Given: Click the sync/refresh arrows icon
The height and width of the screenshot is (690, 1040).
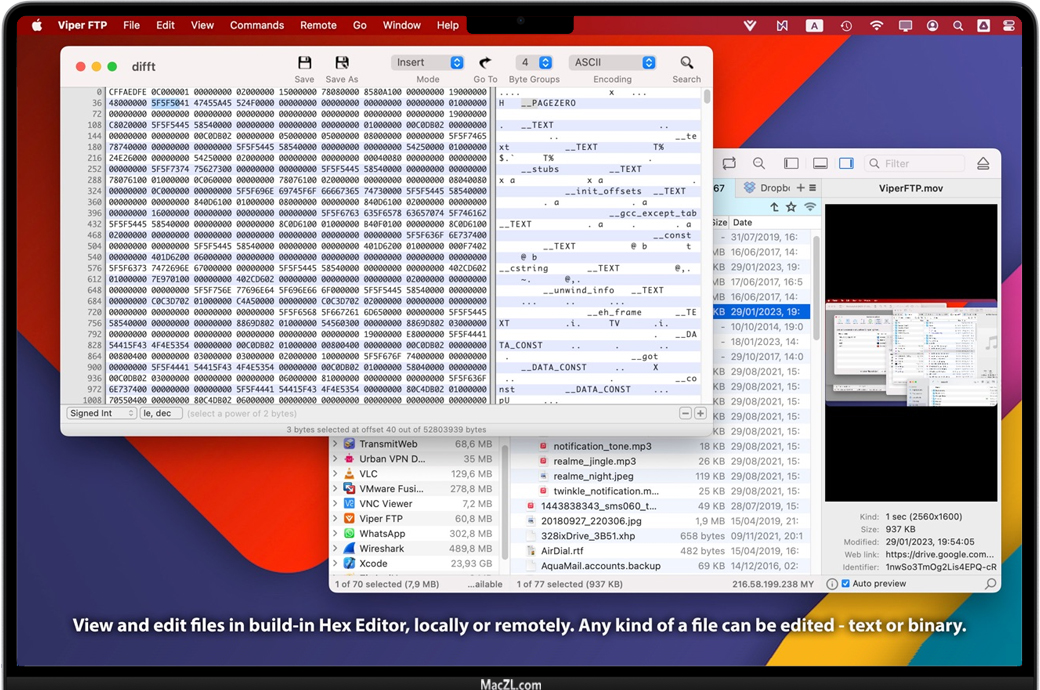Looking at the screenshot, I should pyautogui.click(x=728, y=163).
